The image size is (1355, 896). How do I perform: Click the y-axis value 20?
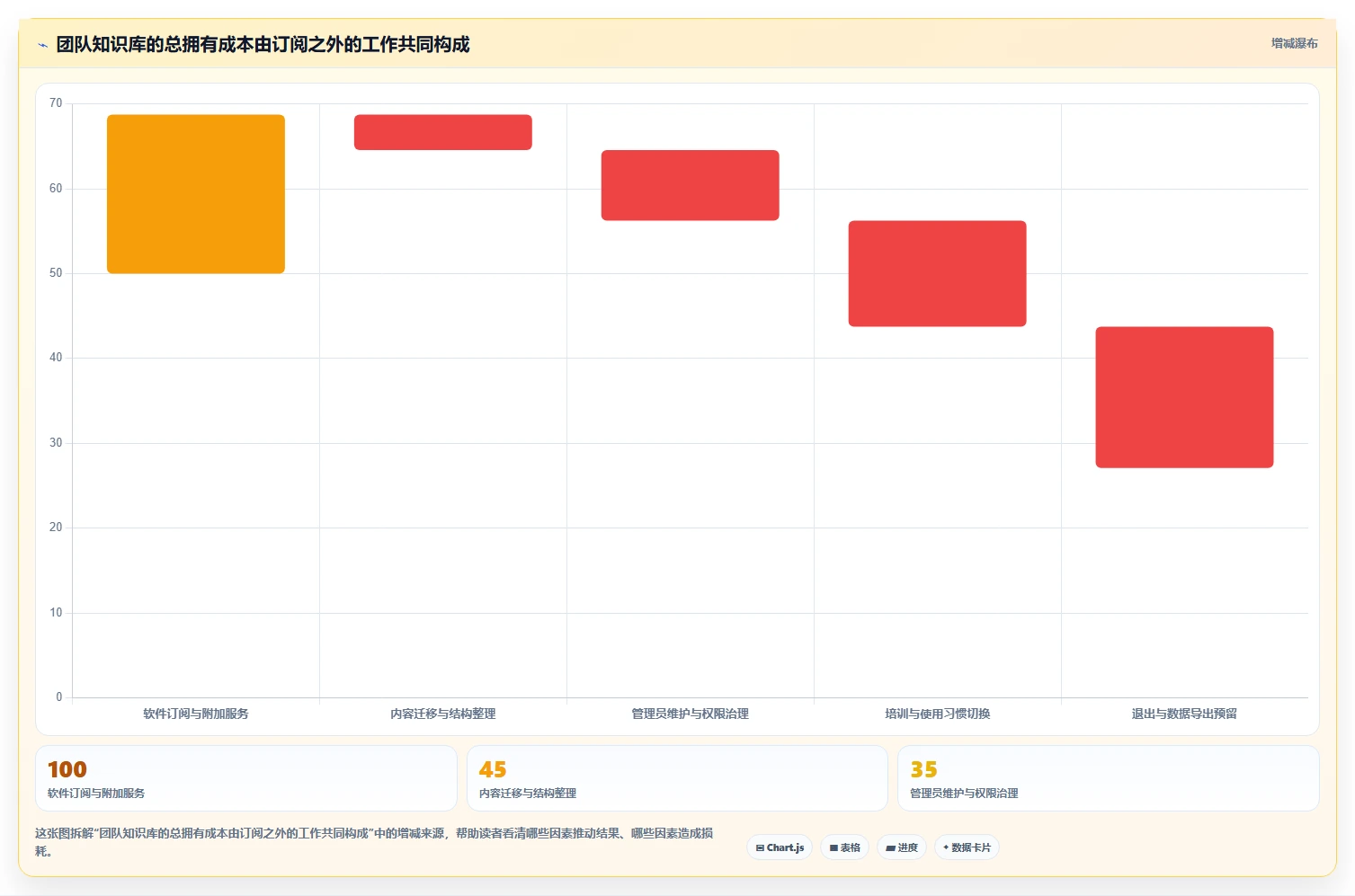[x=56, y=528]
